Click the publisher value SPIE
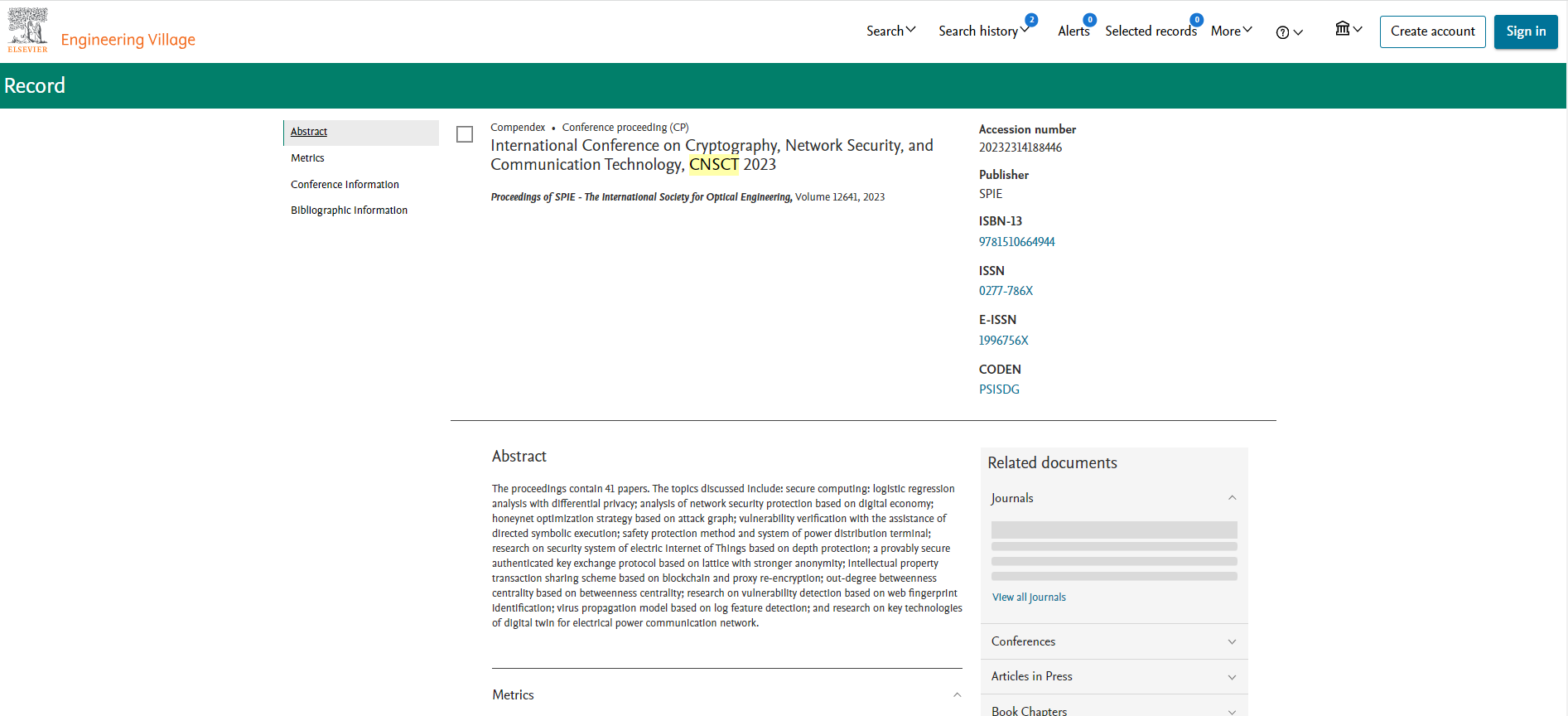Image resolution: width=1568 pixels, height=716 pixels. coord(991,194)
